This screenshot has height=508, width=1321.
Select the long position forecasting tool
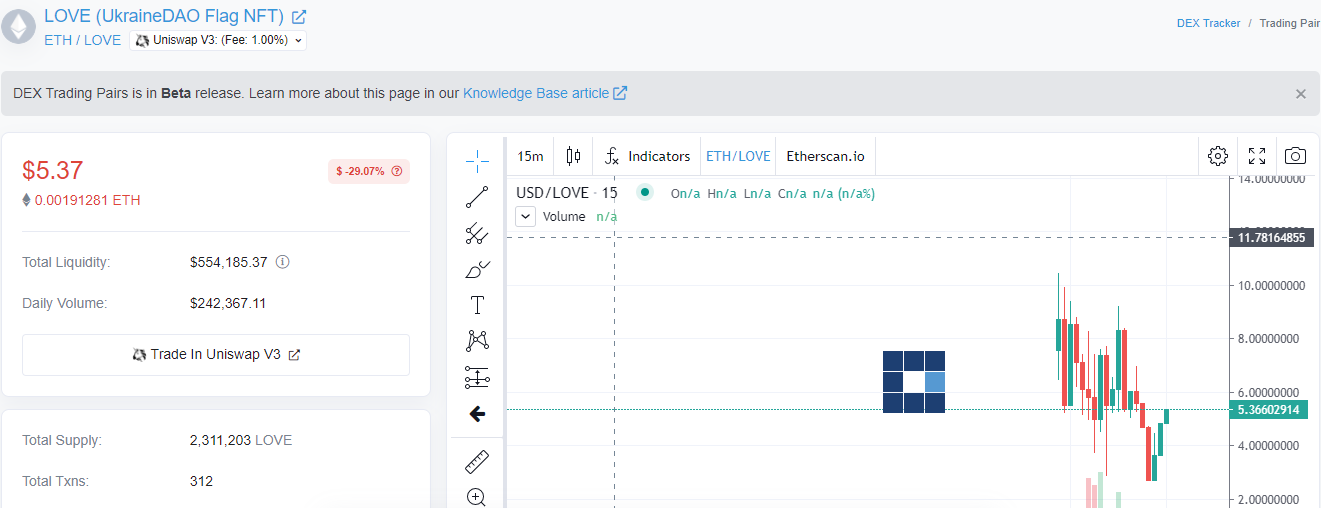(477, 378)
